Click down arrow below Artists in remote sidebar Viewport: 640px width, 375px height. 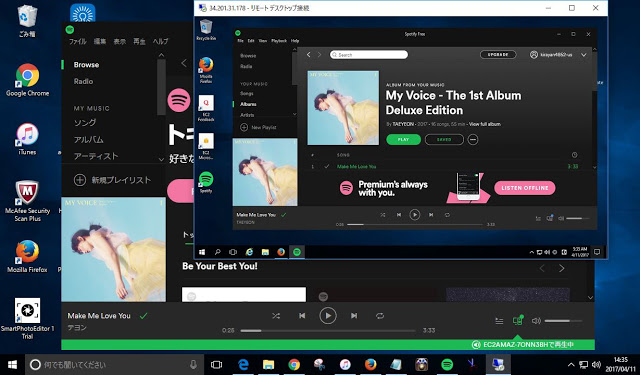(294, 114)
